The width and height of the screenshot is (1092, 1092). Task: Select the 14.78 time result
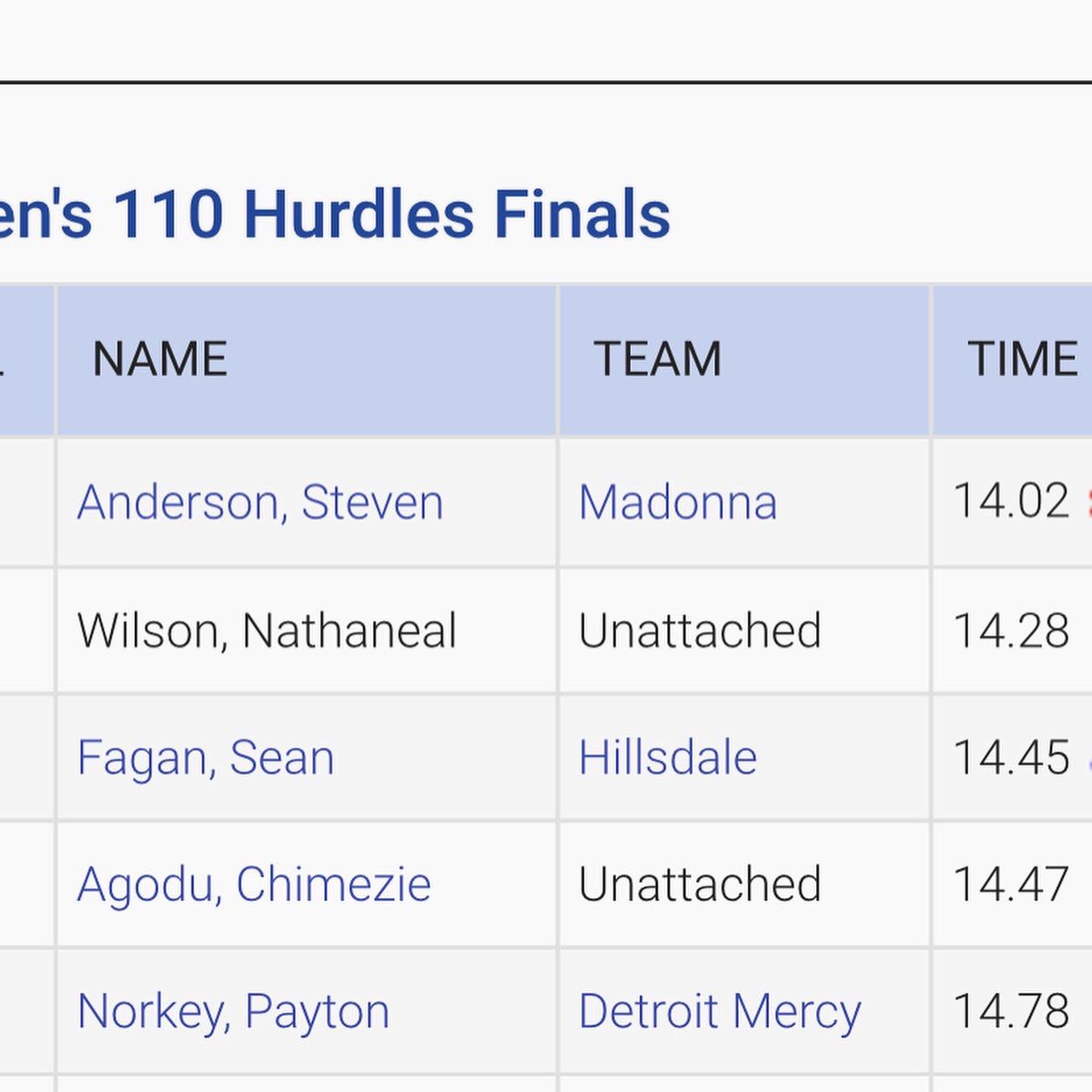[x=1011, y=1011]
